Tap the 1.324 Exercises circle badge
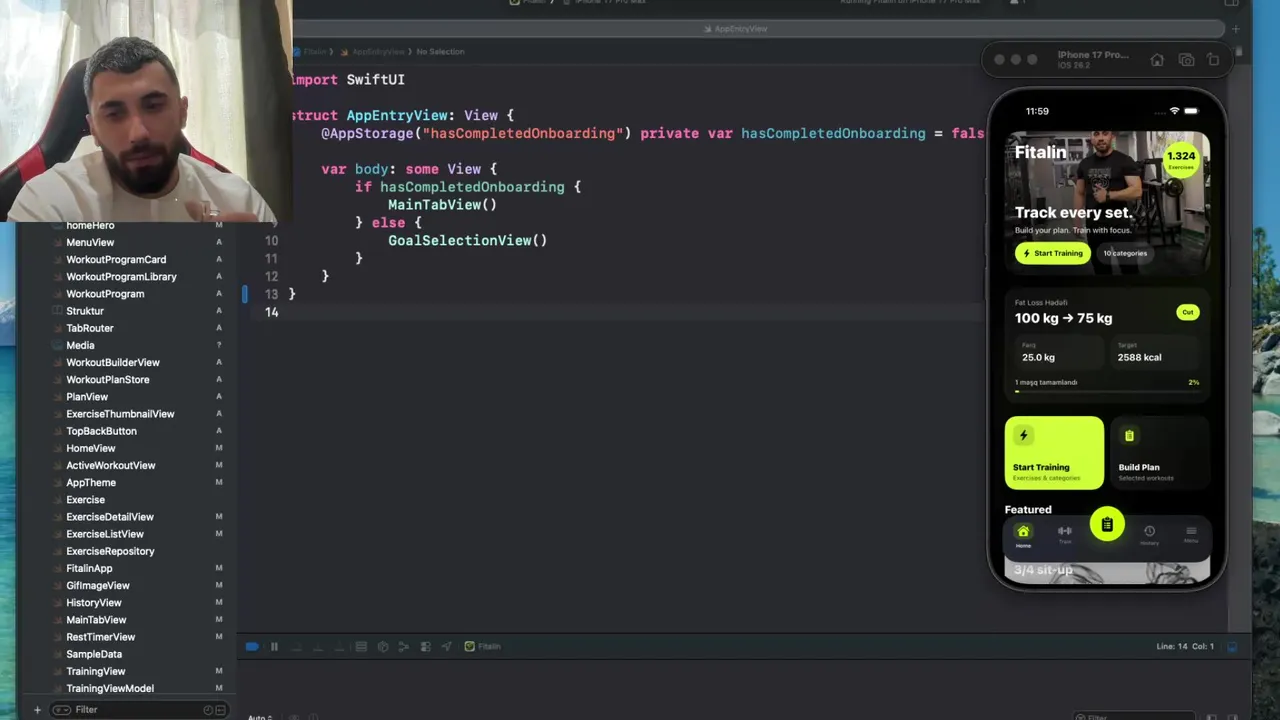The height and width of the screenshot is (720, 1280). pyautogui.click(x=1181, y=159)
